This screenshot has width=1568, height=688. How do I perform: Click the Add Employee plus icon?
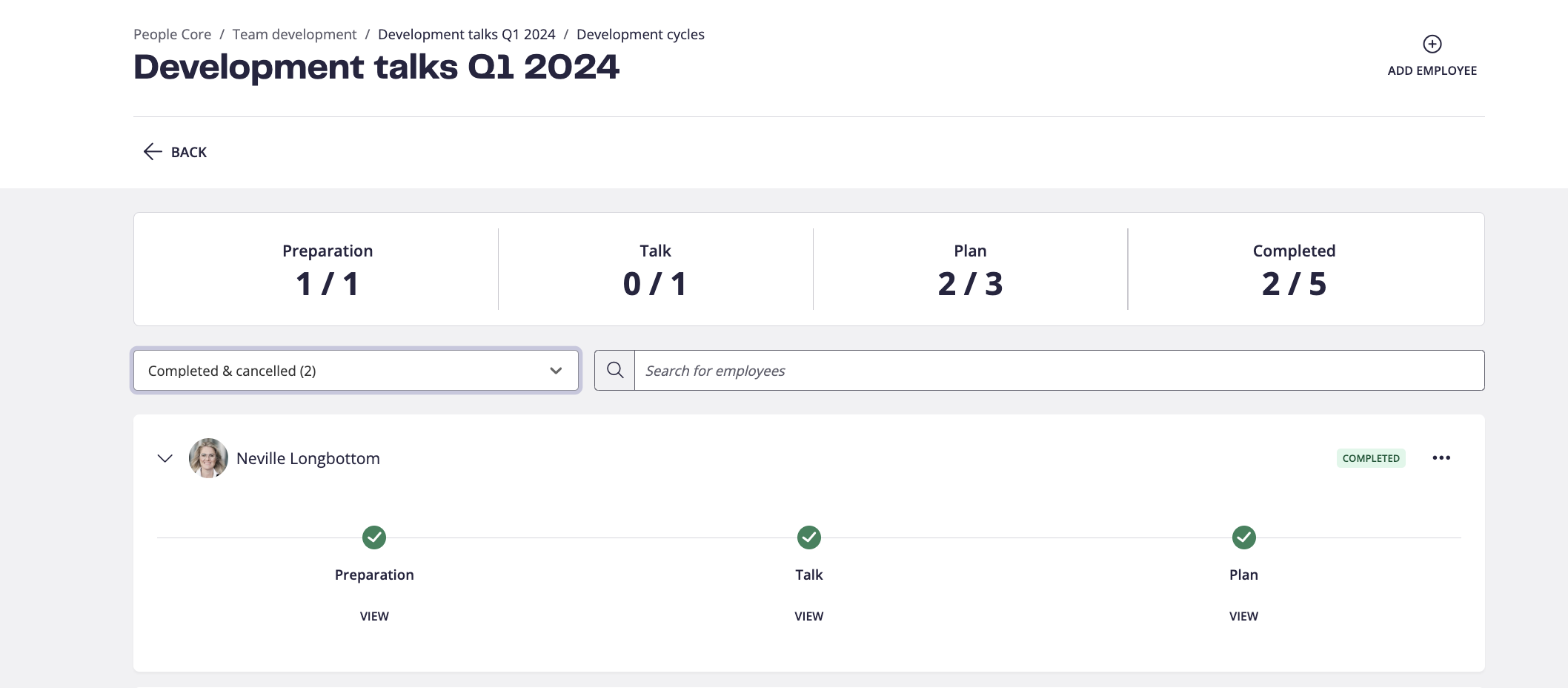(1432, 44)
